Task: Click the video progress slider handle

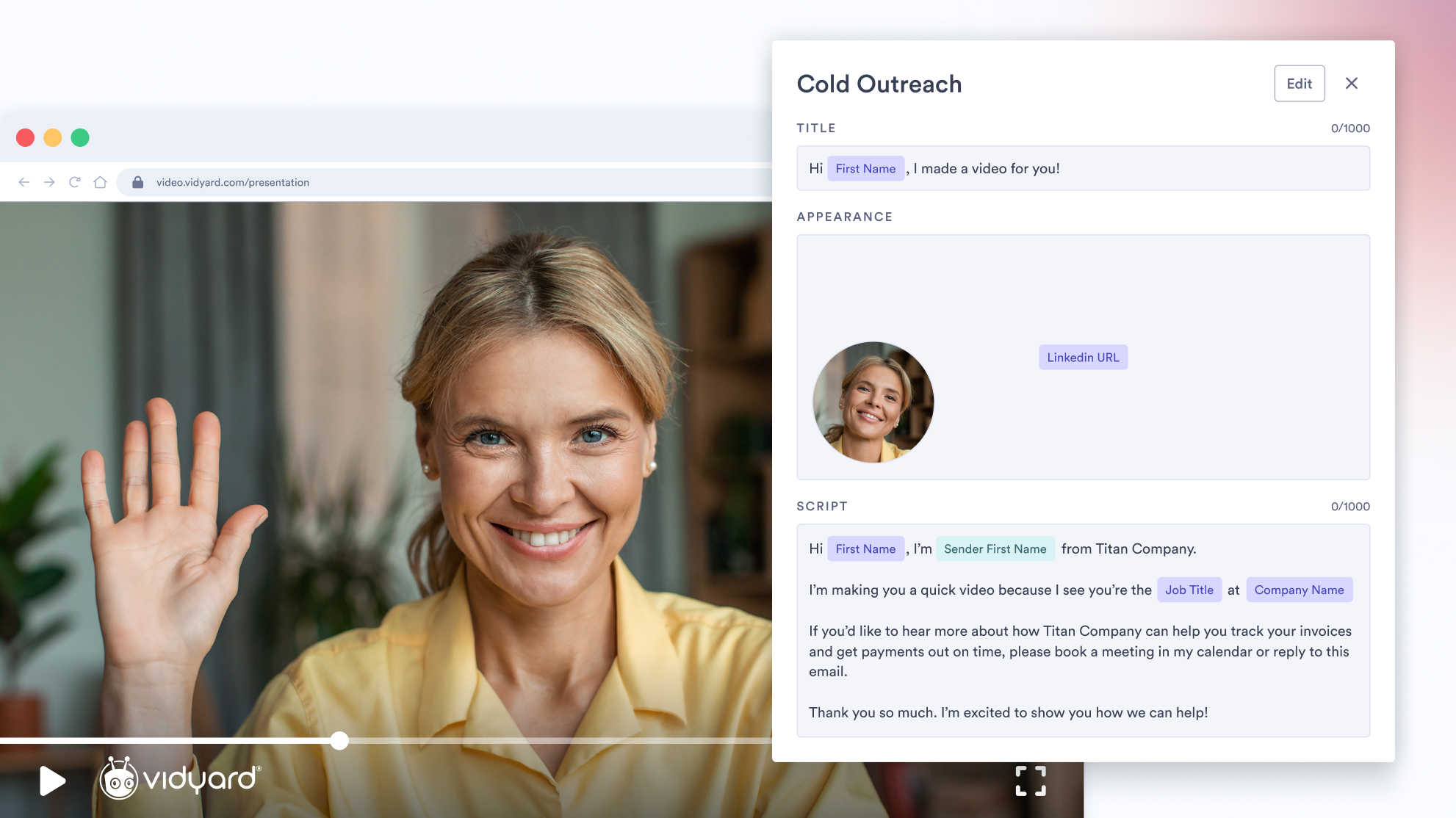Action: (339, 740)
